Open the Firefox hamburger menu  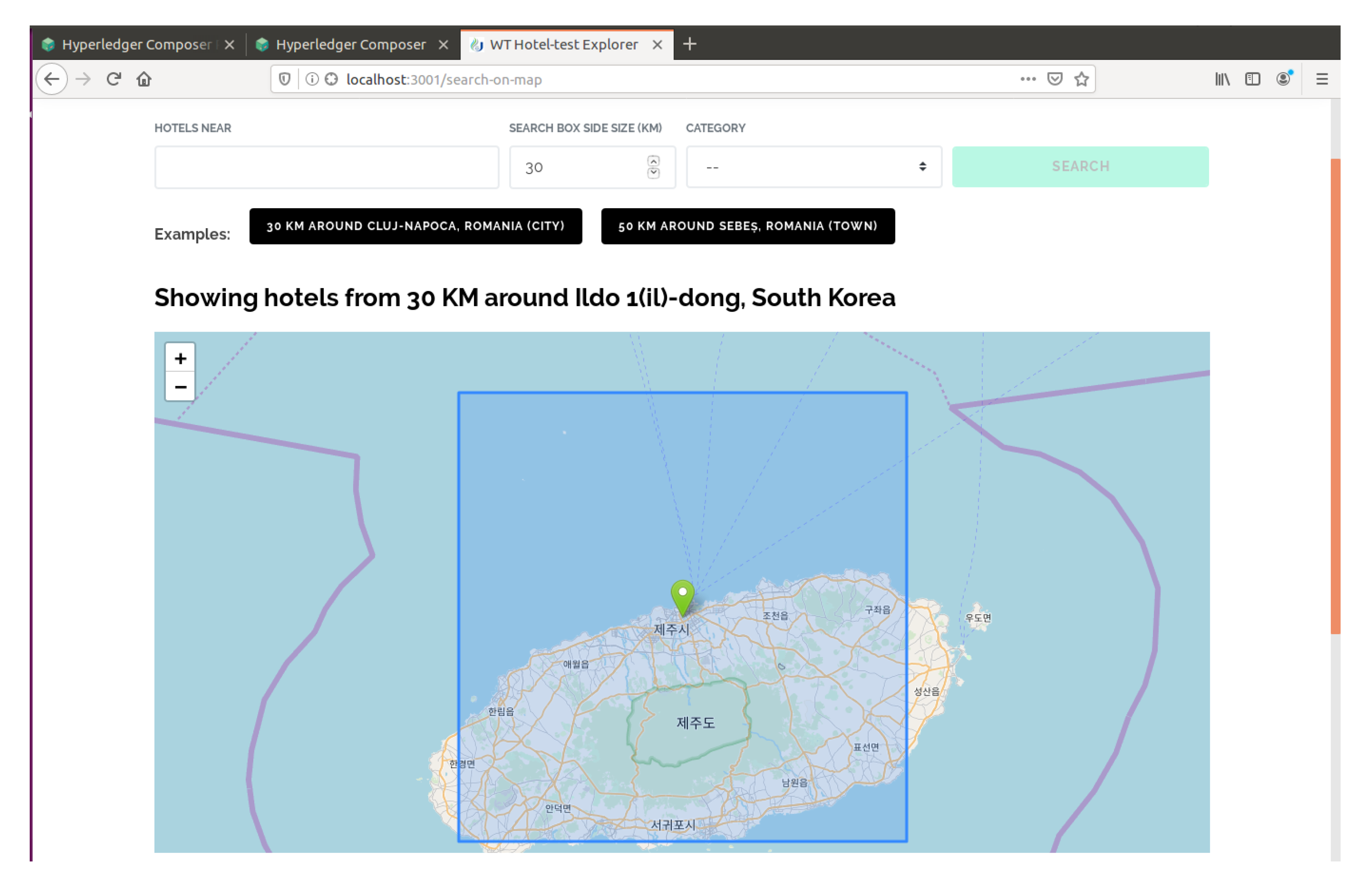coord(1322,78)
